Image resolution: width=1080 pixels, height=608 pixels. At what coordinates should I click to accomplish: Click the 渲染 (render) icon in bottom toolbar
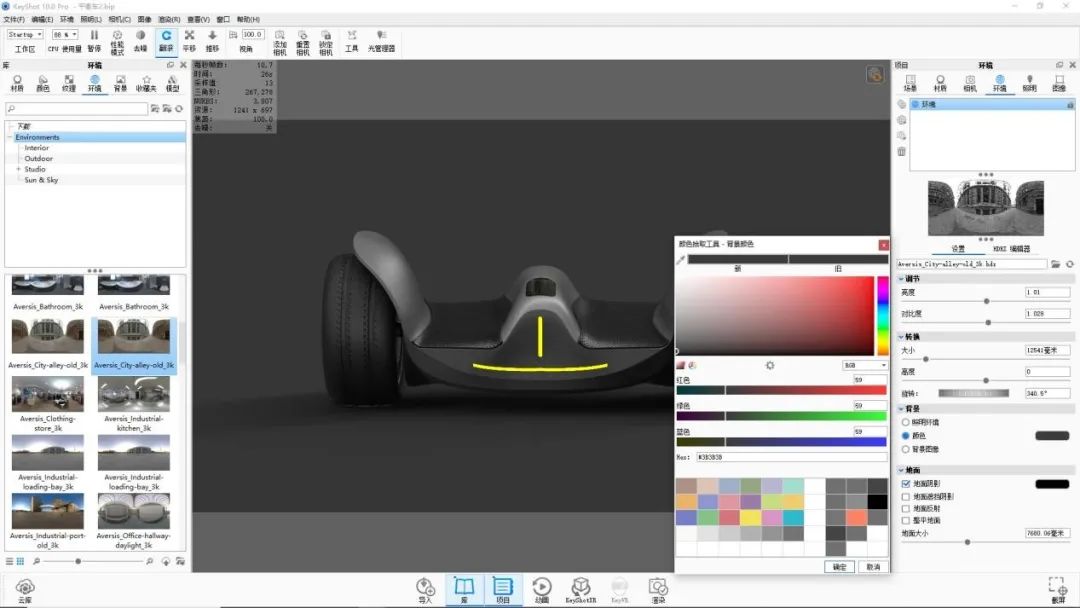(657, 588)
